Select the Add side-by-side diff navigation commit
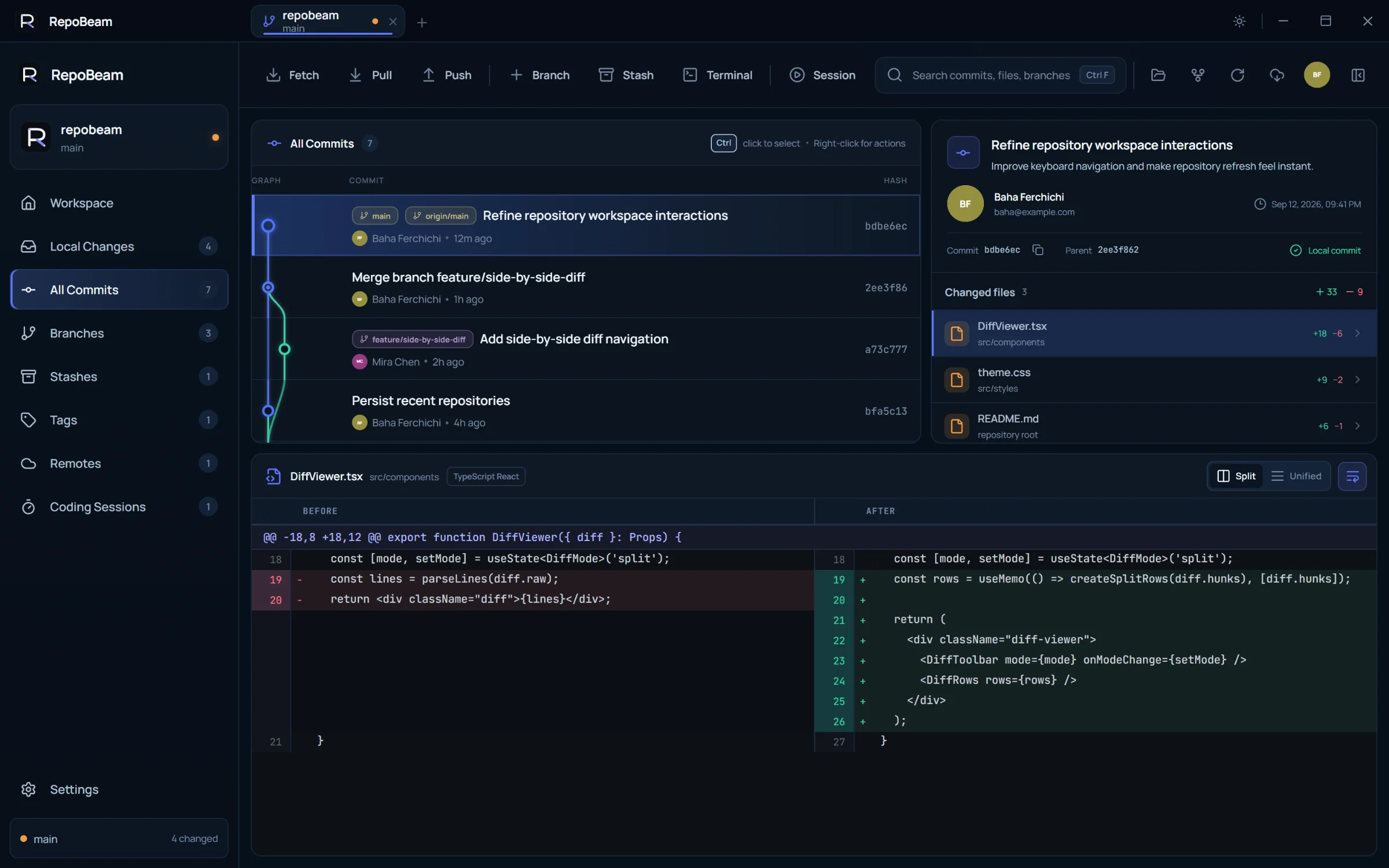 coord(586,350)
